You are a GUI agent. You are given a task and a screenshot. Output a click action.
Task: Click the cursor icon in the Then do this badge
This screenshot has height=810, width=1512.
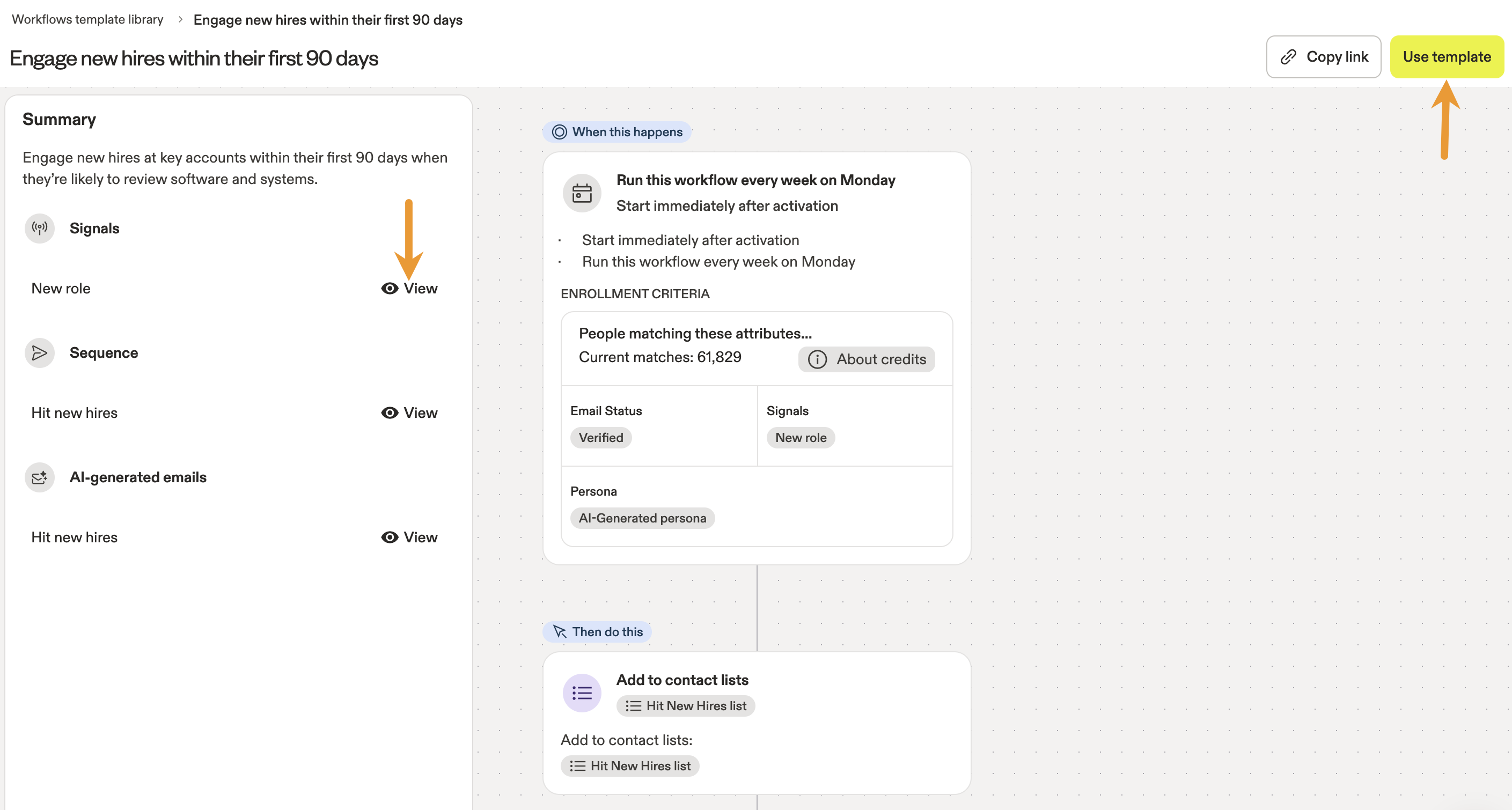(558, 631)
